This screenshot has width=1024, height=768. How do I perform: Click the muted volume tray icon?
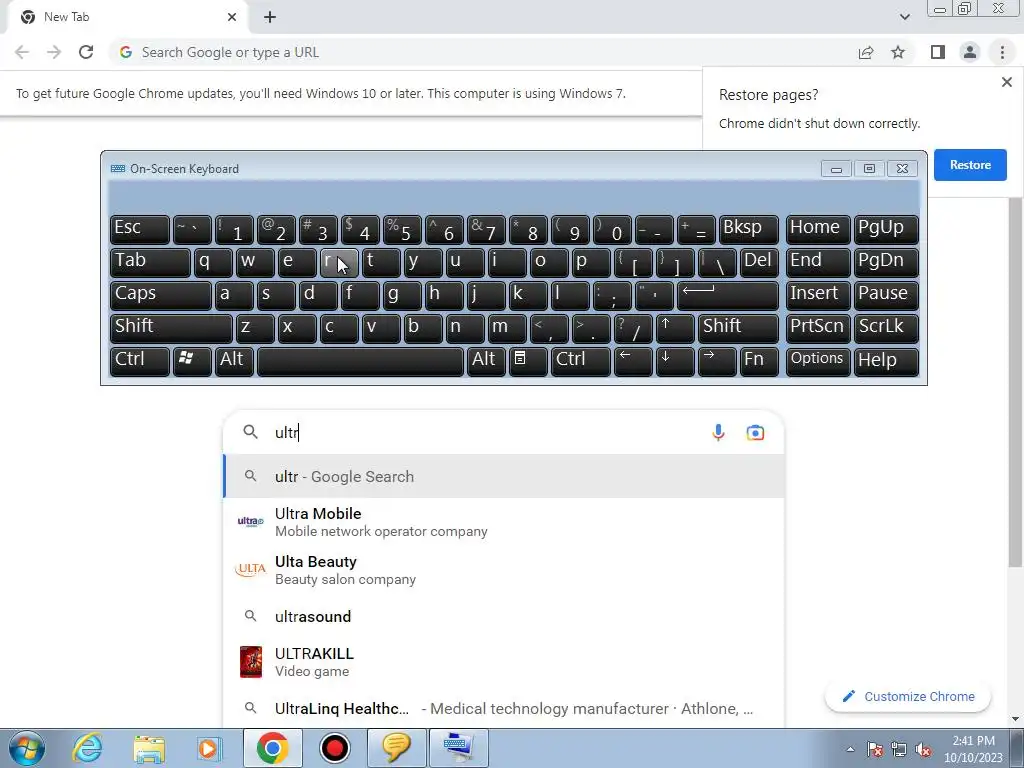(x=923, y=749)
